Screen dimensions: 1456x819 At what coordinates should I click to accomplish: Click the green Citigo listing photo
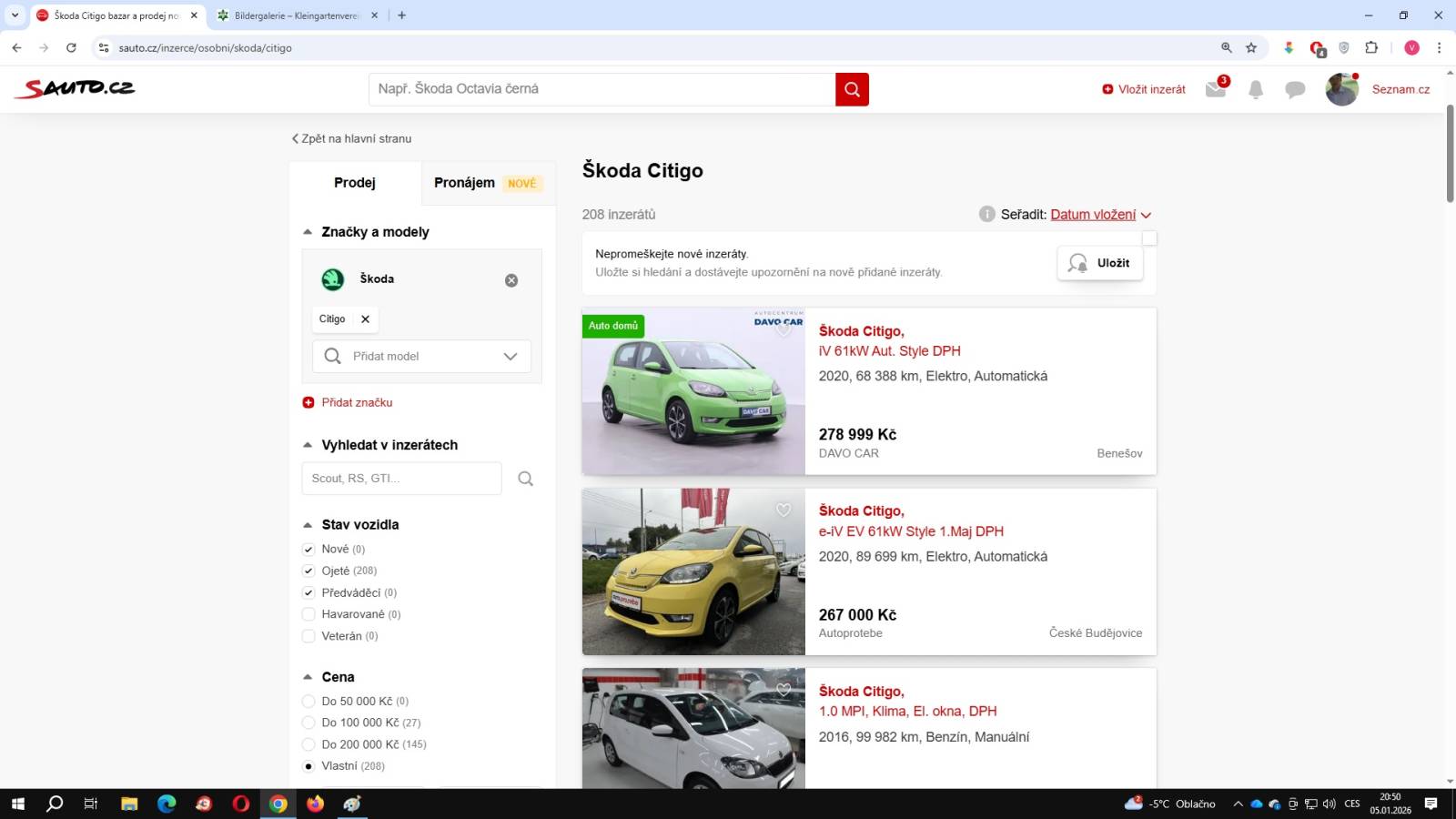pyautogui.click(x=693, y=391)
